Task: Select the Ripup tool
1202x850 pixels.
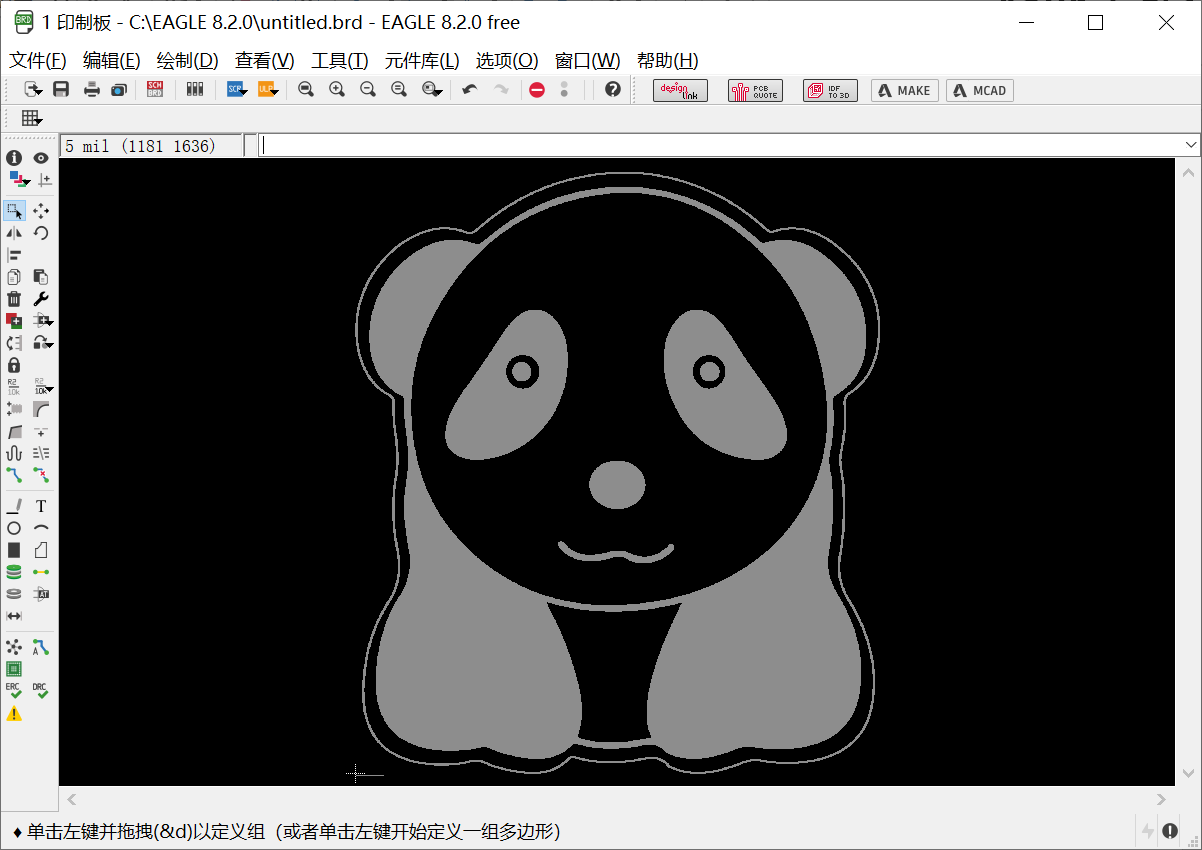Action: (41, 474)
